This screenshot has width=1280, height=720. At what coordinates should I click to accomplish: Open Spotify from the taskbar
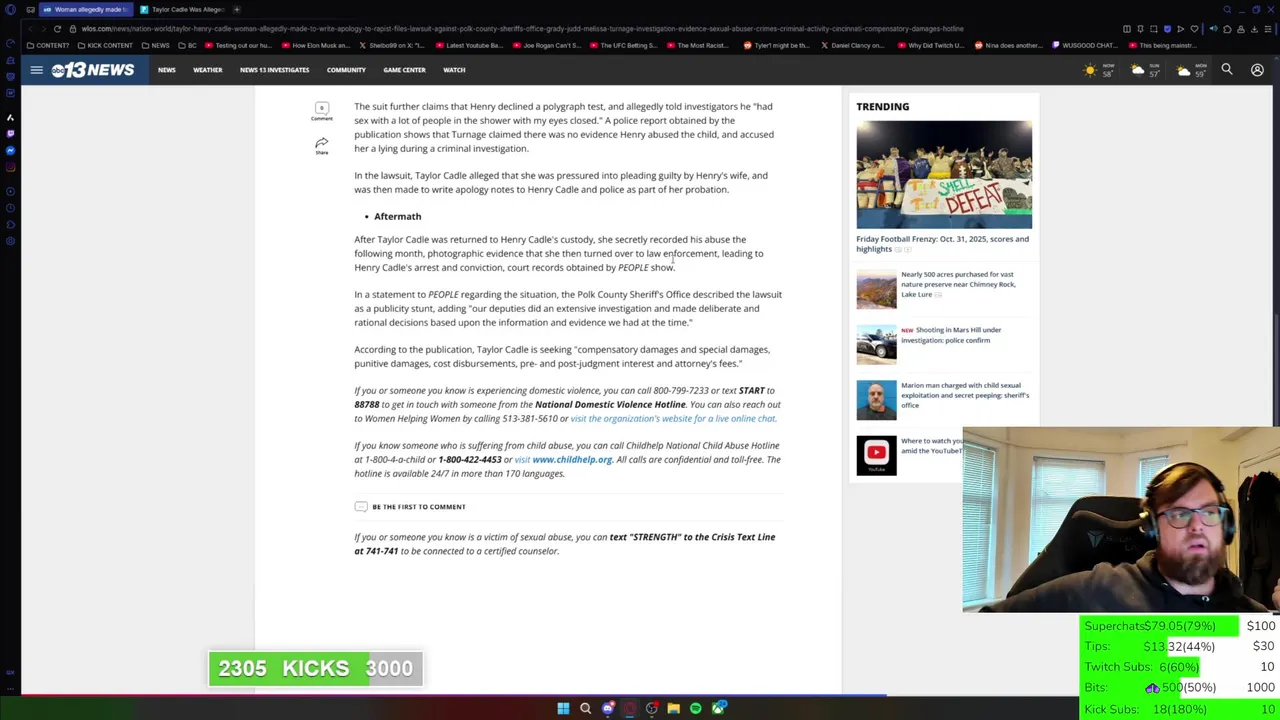[695, 708]
